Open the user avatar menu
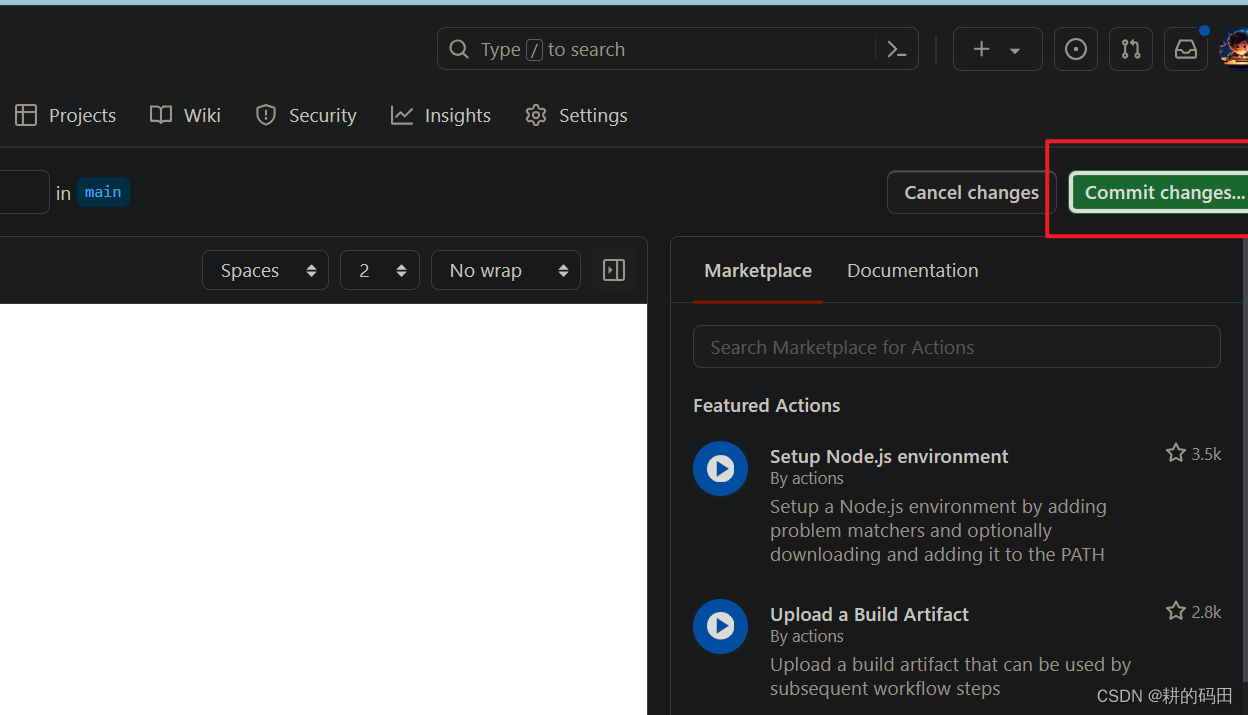The image size is (1248, 715). 1234,49
